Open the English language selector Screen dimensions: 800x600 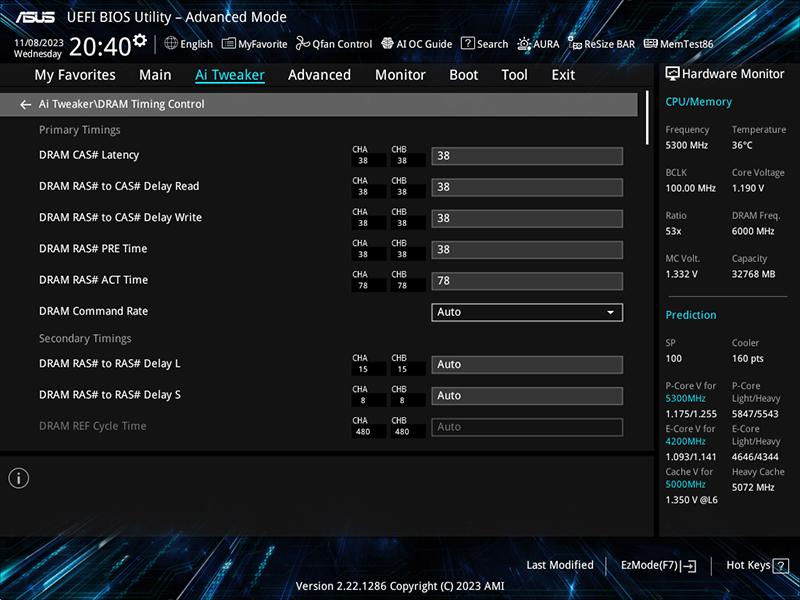(x=188, y=44)
